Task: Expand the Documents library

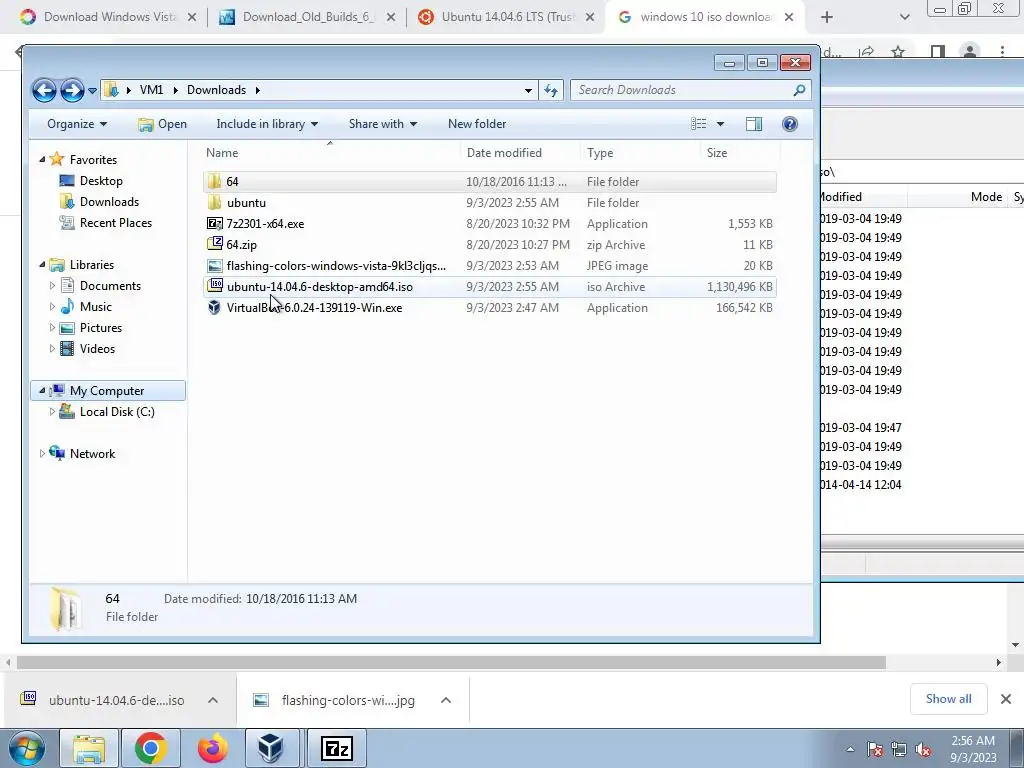Action: [x=52, y=285]
